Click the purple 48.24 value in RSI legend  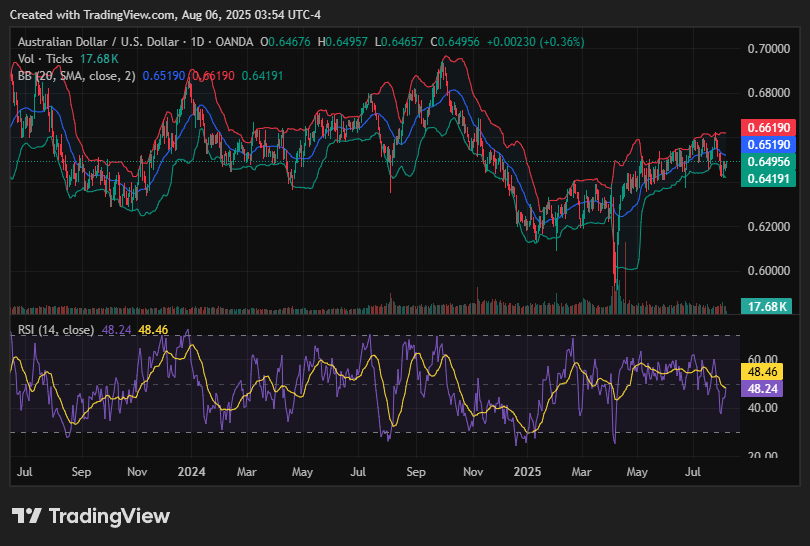click(x=116, y=330)
